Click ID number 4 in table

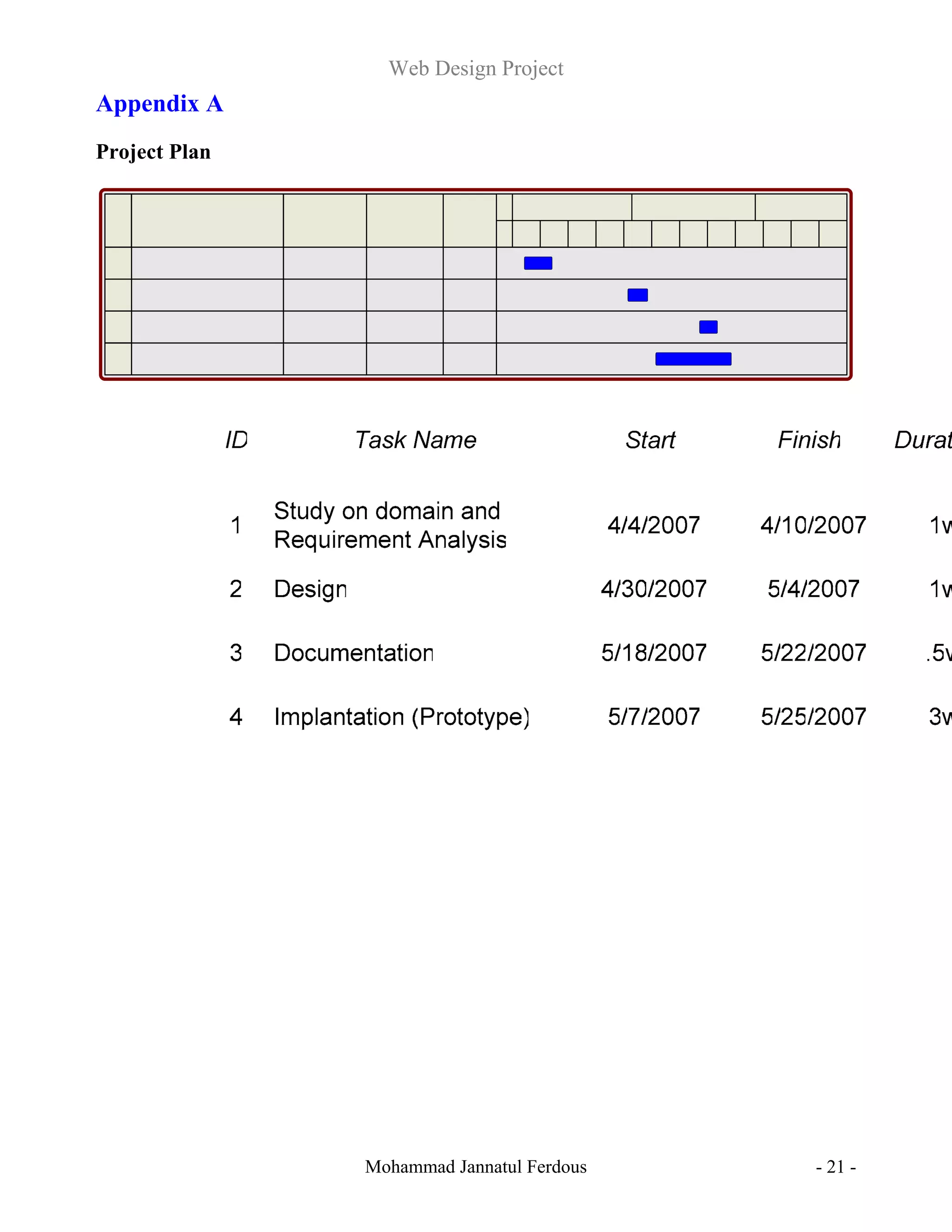coord(236,716)
